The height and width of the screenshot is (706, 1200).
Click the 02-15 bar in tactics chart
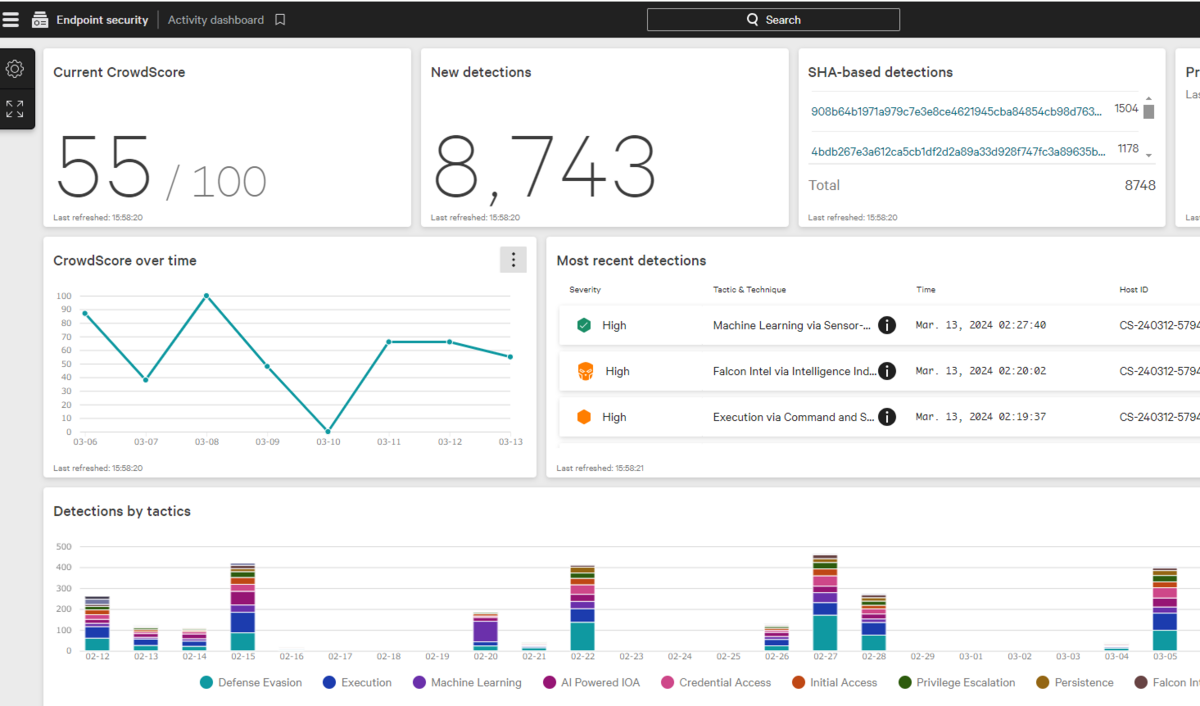(x=243, y=607)
